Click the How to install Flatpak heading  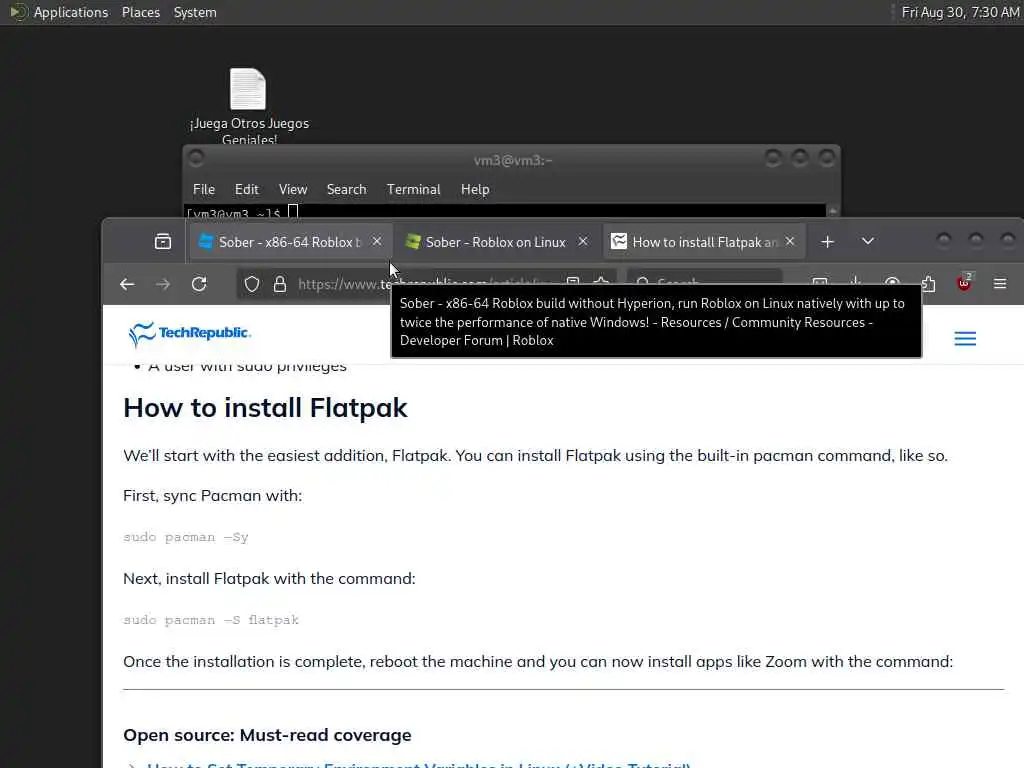(x=264, y=408)
